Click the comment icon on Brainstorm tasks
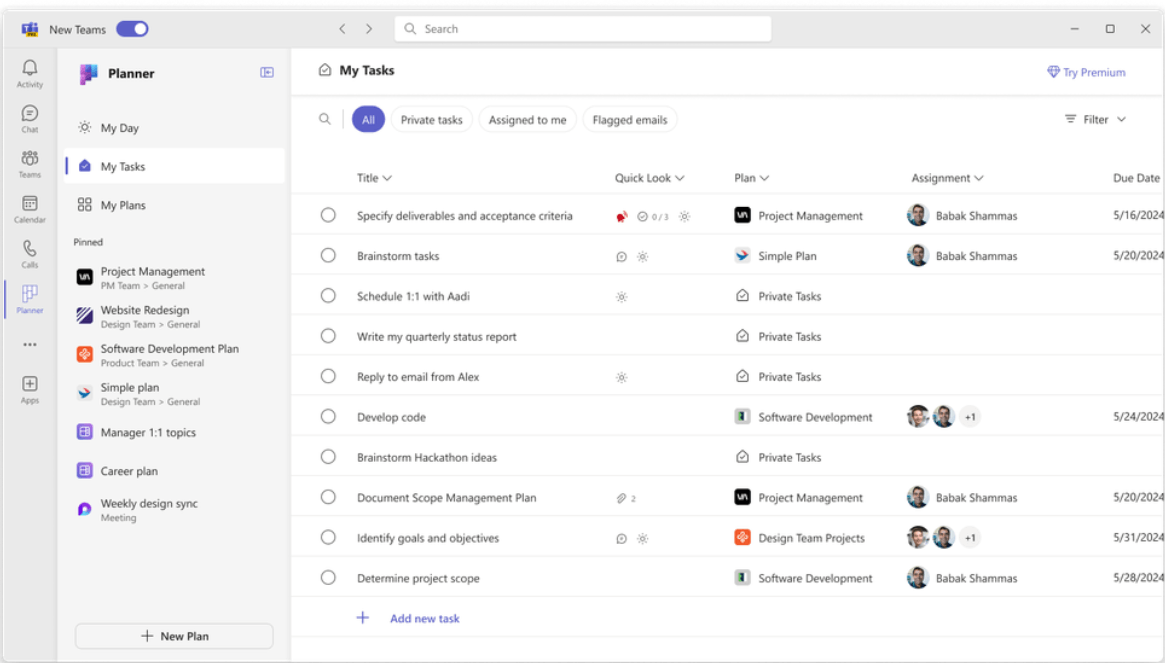The width and height of the screenshot is (1165, 663). pos(622,256)
